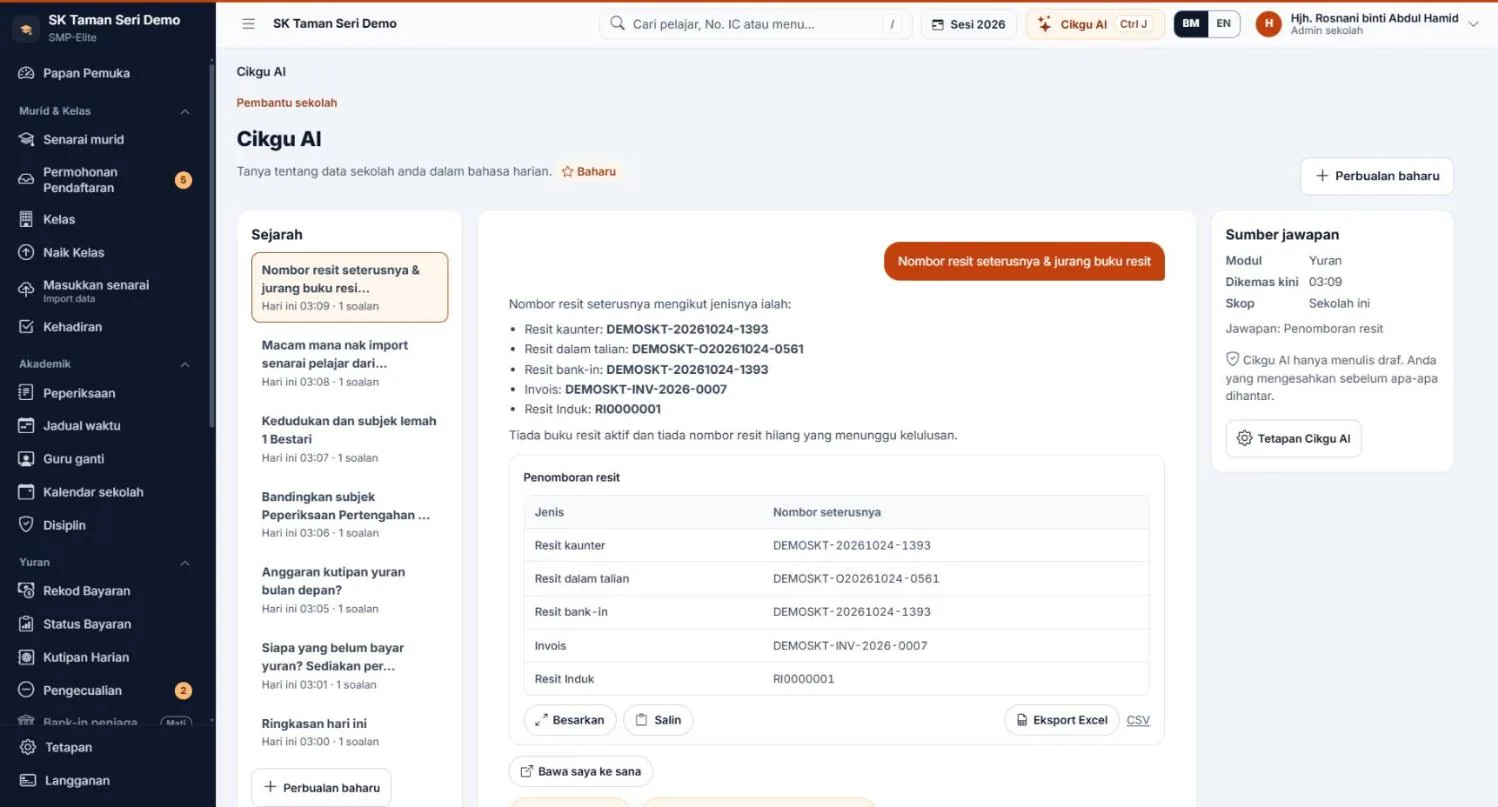Collapse the Murid & Kelas section

(185, 111)
